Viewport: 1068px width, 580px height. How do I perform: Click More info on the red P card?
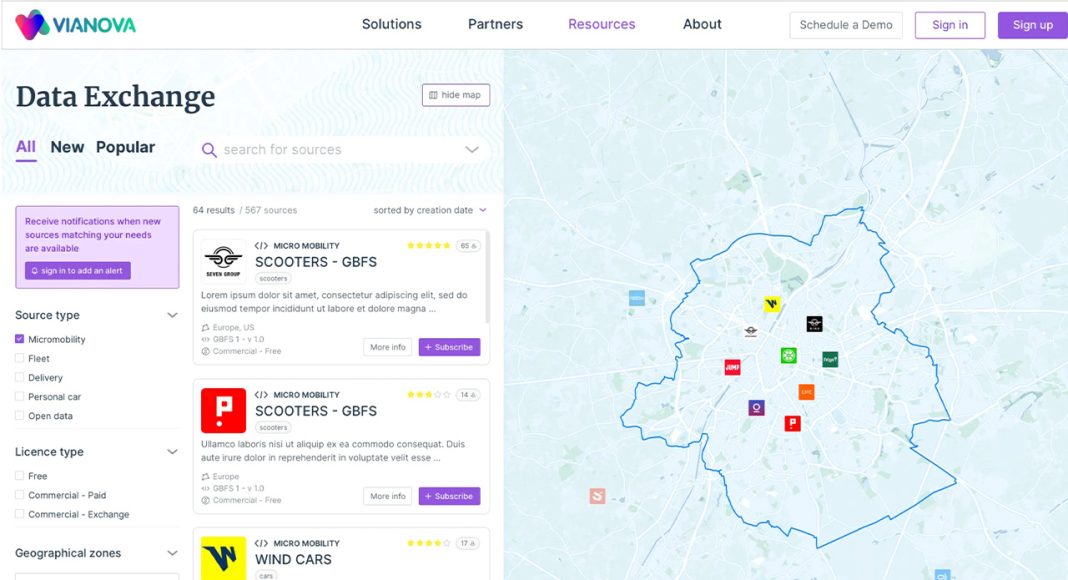[x=388, y=496]
